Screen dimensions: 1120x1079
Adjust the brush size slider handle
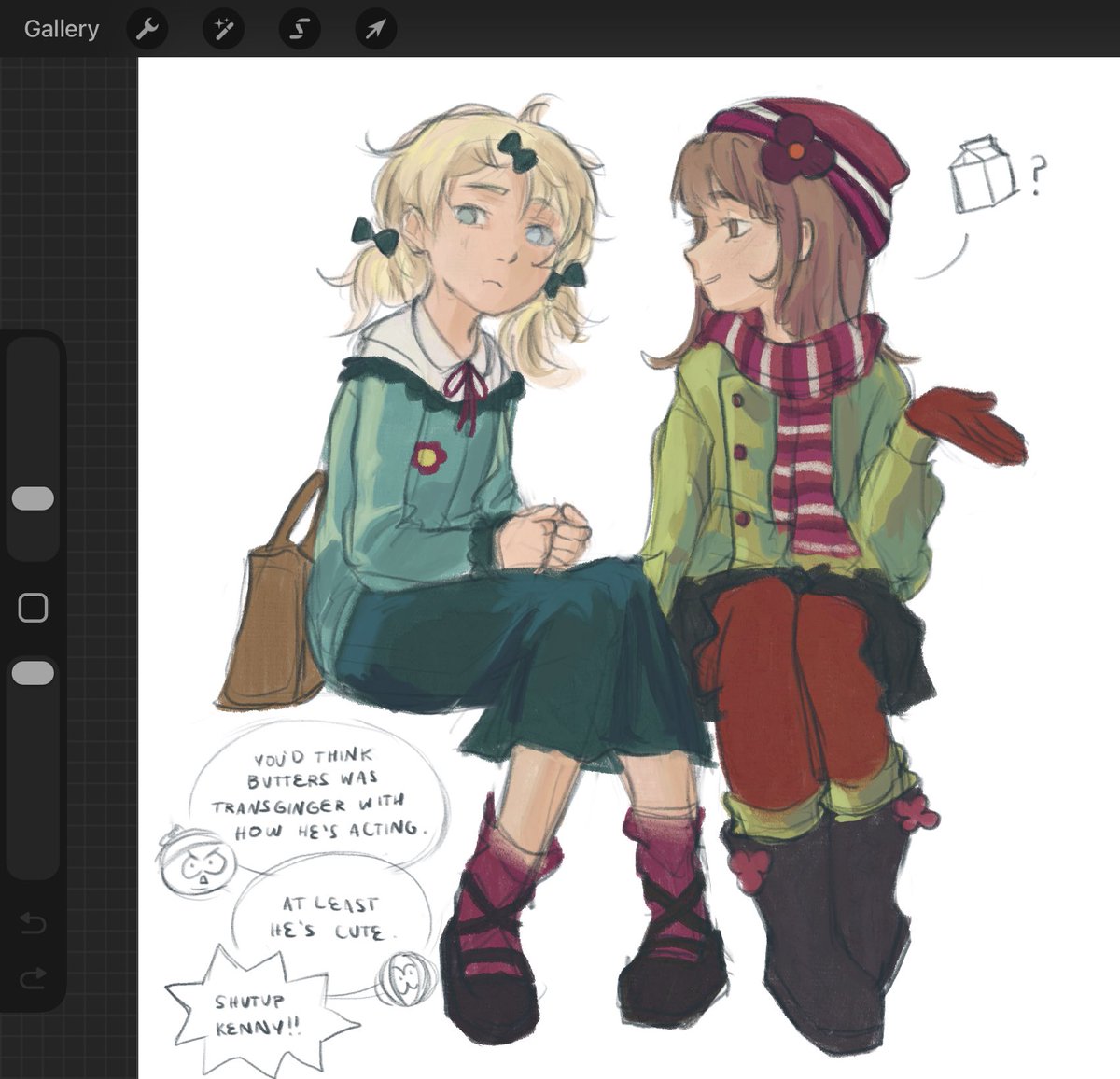click(x=33, y=498)
